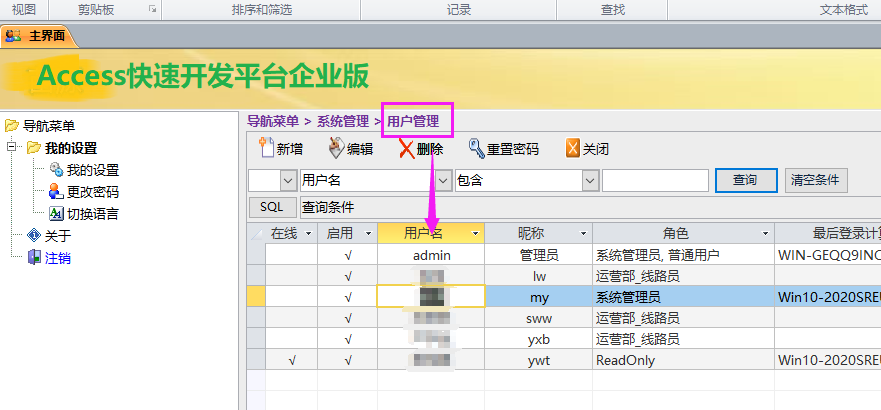Open the 在线 column filter arrow
The image size is (881, 410).
pyautogui.click(x=308, y=234)
